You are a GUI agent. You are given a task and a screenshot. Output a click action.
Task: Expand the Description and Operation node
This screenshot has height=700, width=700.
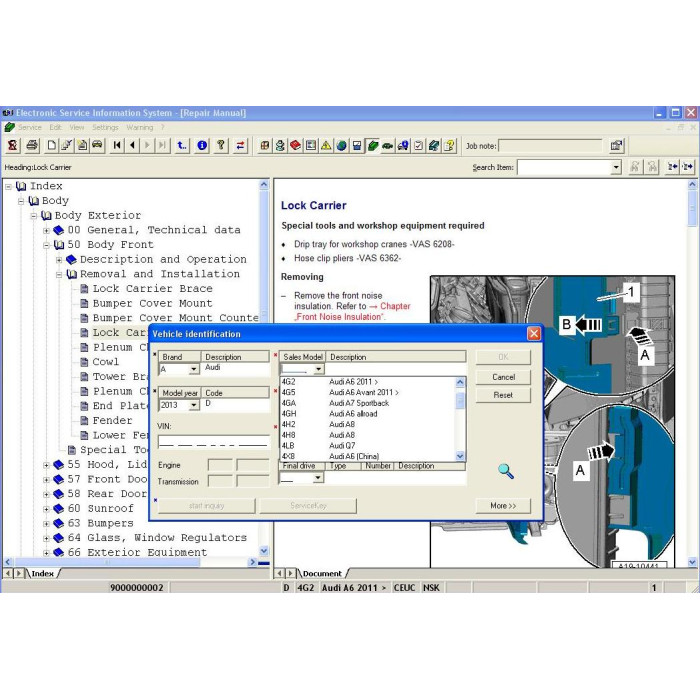(x=58, y=260)
